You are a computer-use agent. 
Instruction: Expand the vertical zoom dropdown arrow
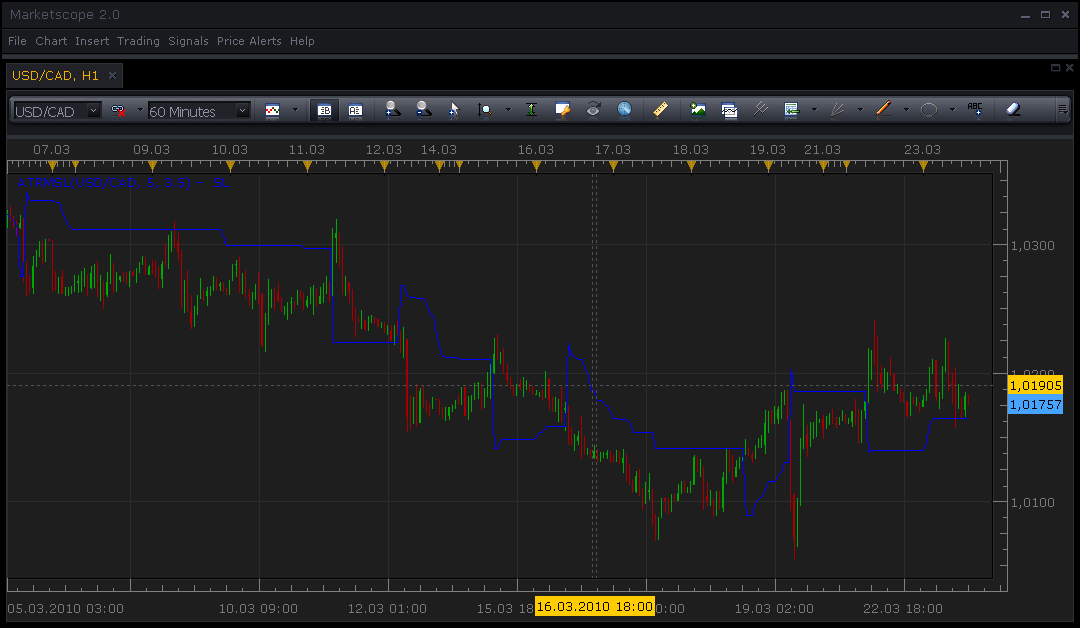click(x=508, y=110)
